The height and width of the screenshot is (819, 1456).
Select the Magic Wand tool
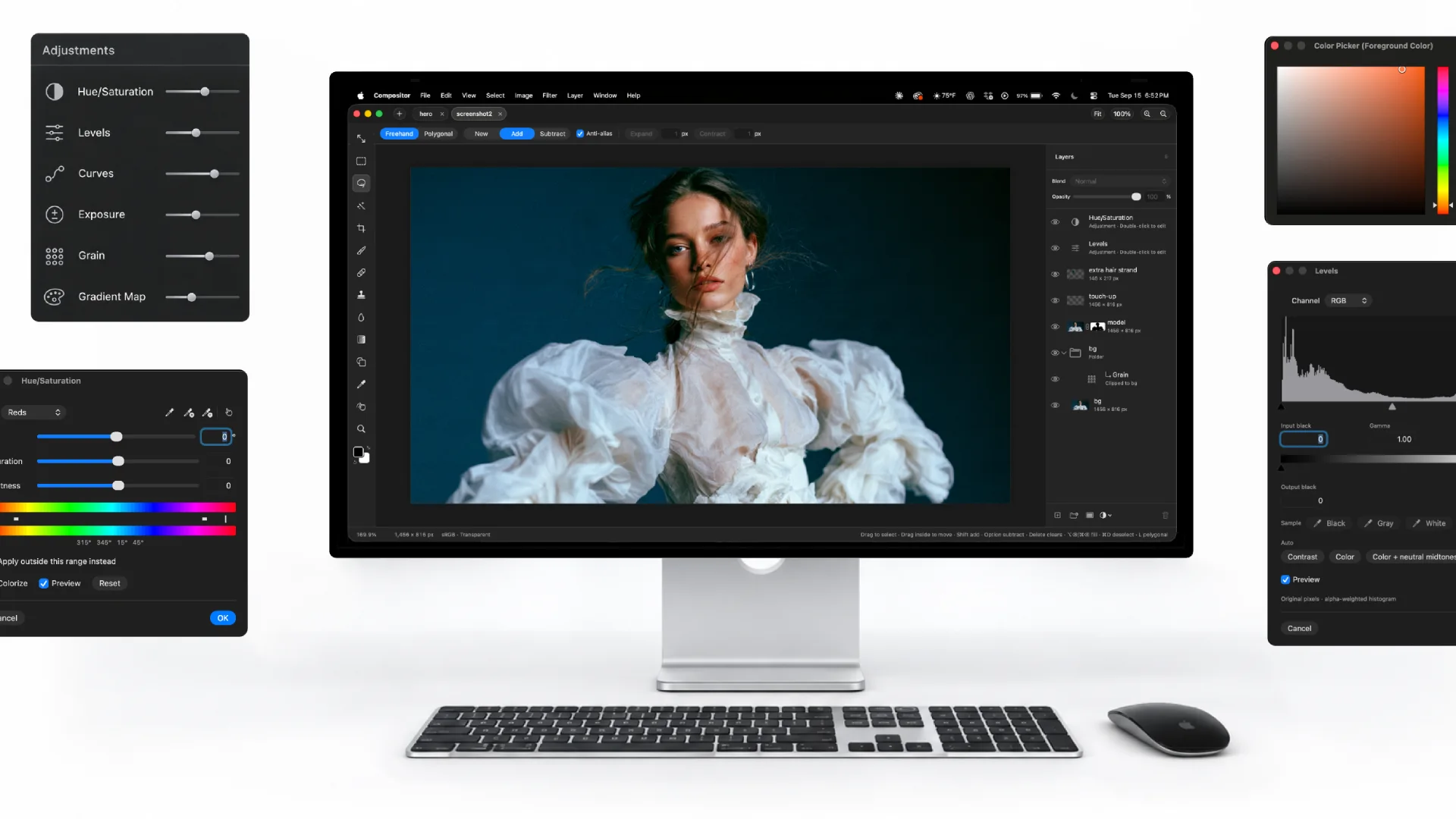361,206
